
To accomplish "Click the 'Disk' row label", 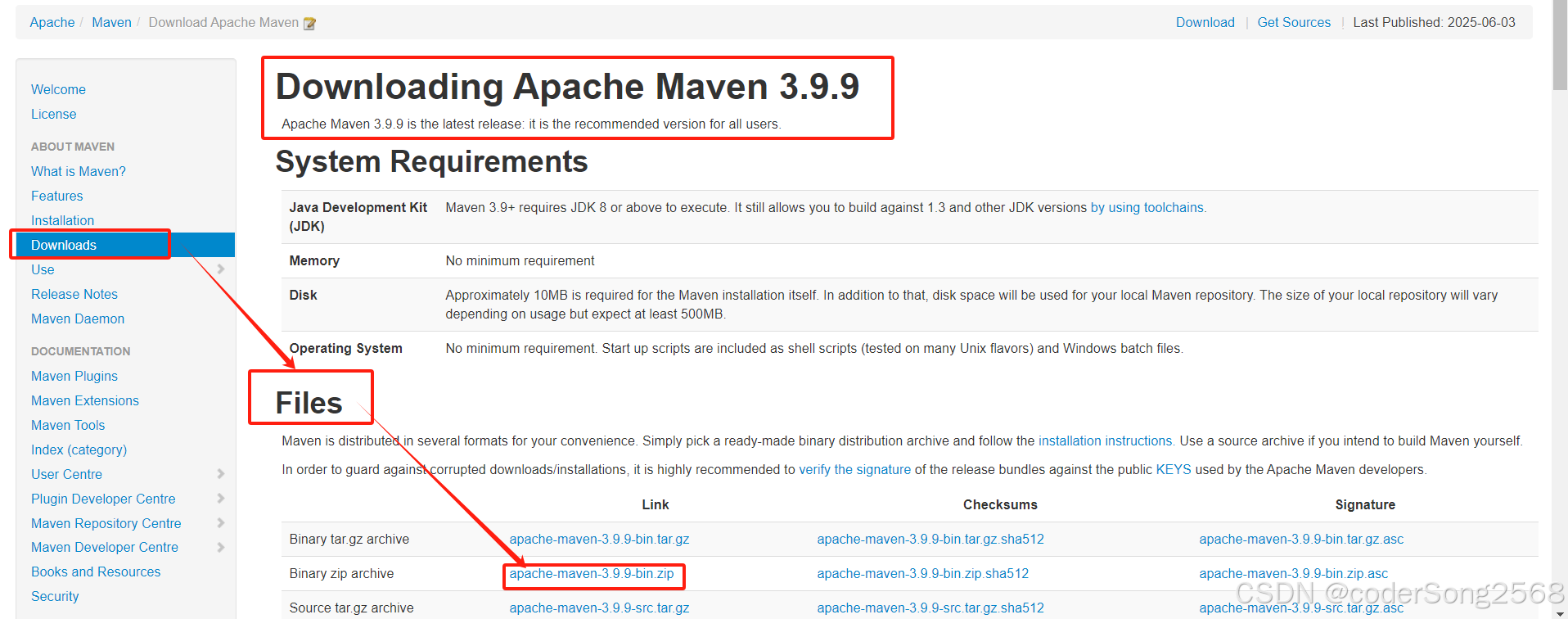I will point(303,296).
